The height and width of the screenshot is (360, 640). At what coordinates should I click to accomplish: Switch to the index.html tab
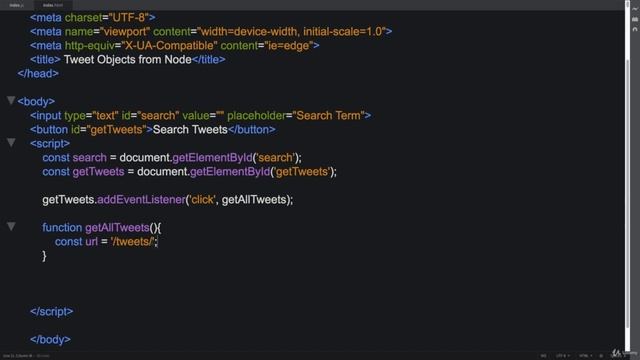53,5
